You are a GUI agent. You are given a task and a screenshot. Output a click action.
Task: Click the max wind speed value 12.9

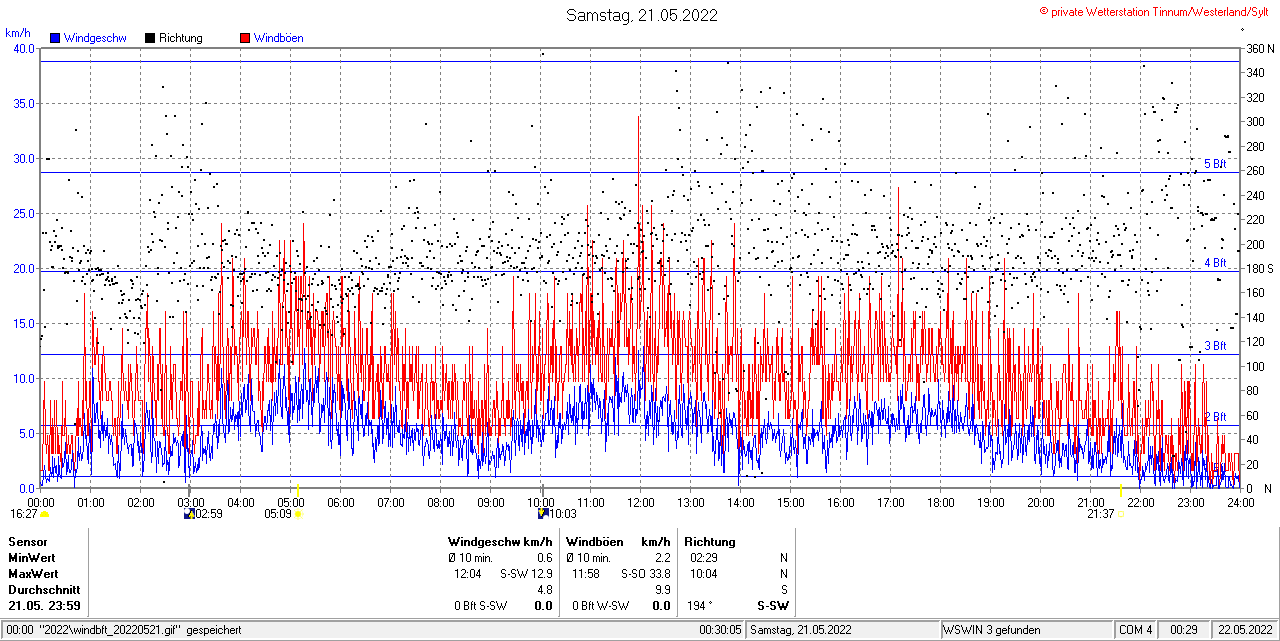(541, 574)
